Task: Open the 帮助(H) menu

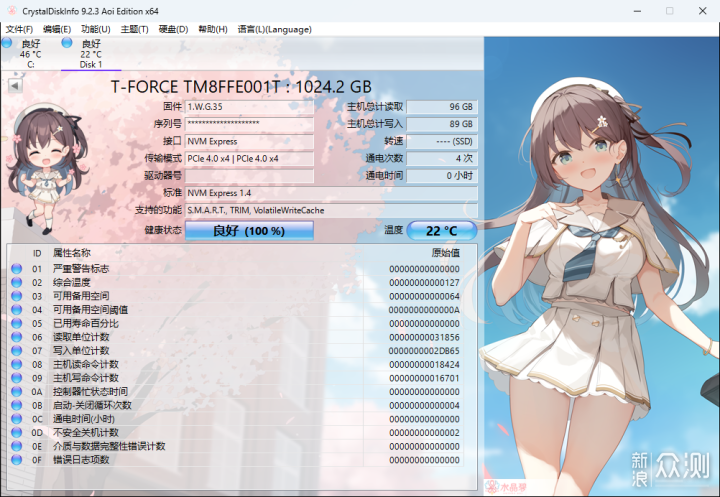Action: click(213, 29)
